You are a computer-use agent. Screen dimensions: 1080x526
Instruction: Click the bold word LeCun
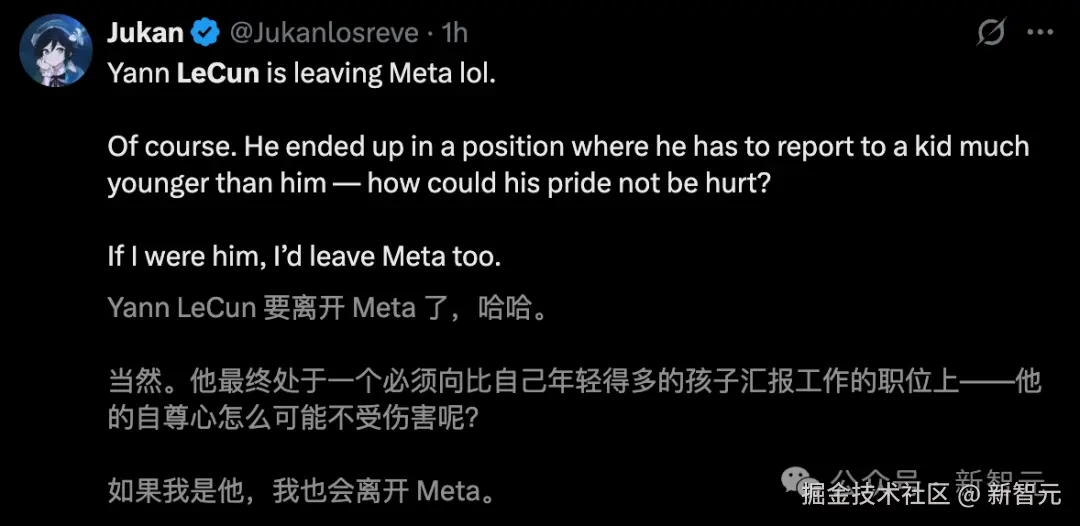(x=219, y=77)
